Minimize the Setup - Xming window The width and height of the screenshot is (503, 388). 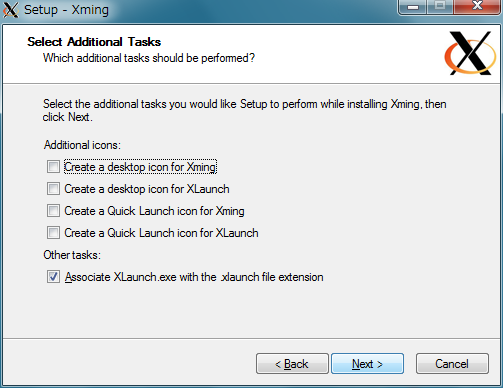[x=413, y=7]
